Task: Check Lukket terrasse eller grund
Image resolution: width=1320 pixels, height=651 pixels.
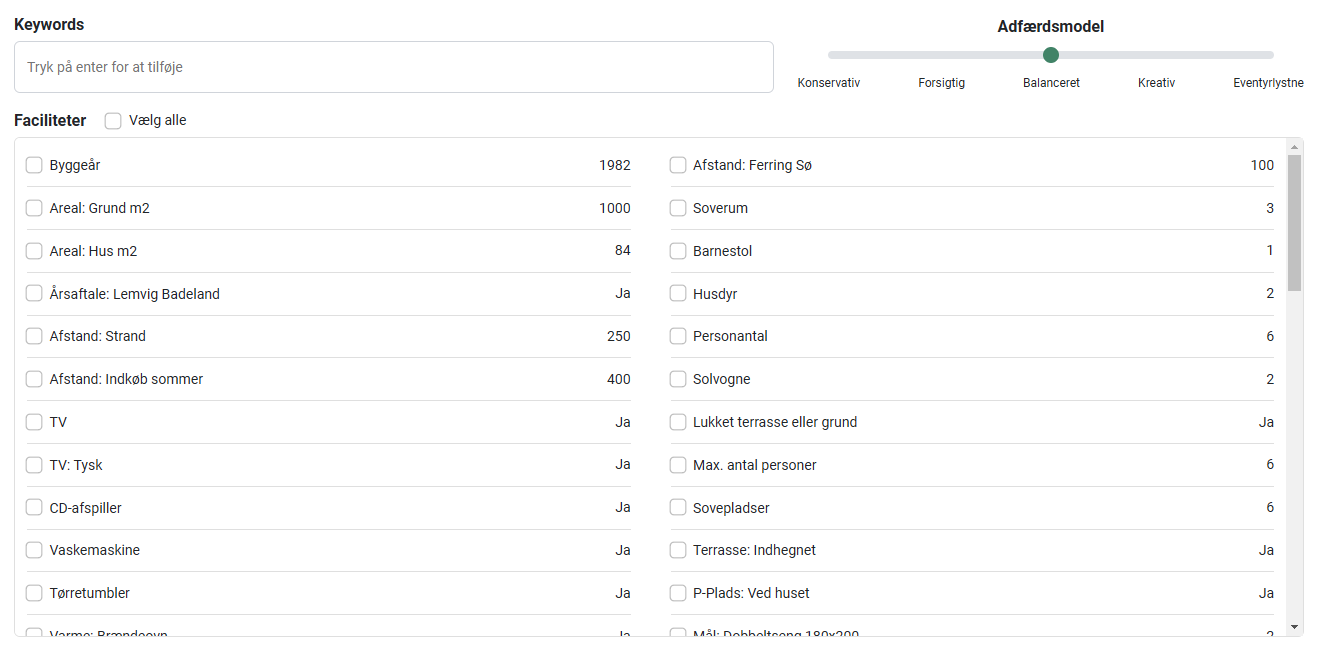Action: 678,422
